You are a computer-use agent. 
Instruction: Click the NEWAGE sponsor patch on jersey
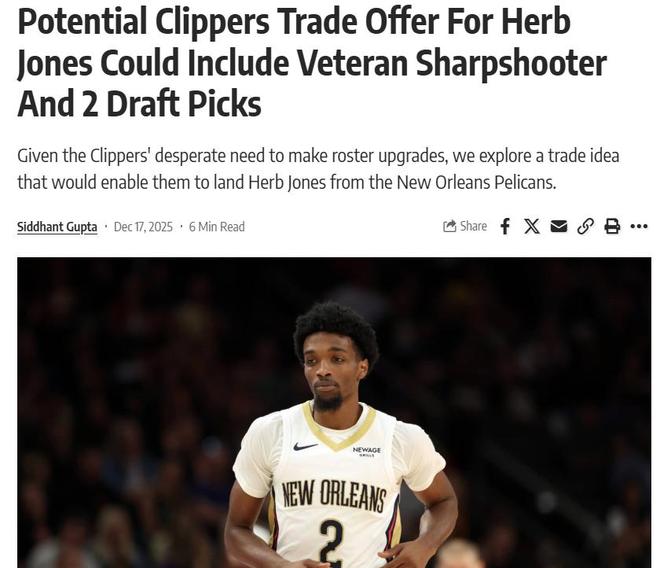[367, 451]
